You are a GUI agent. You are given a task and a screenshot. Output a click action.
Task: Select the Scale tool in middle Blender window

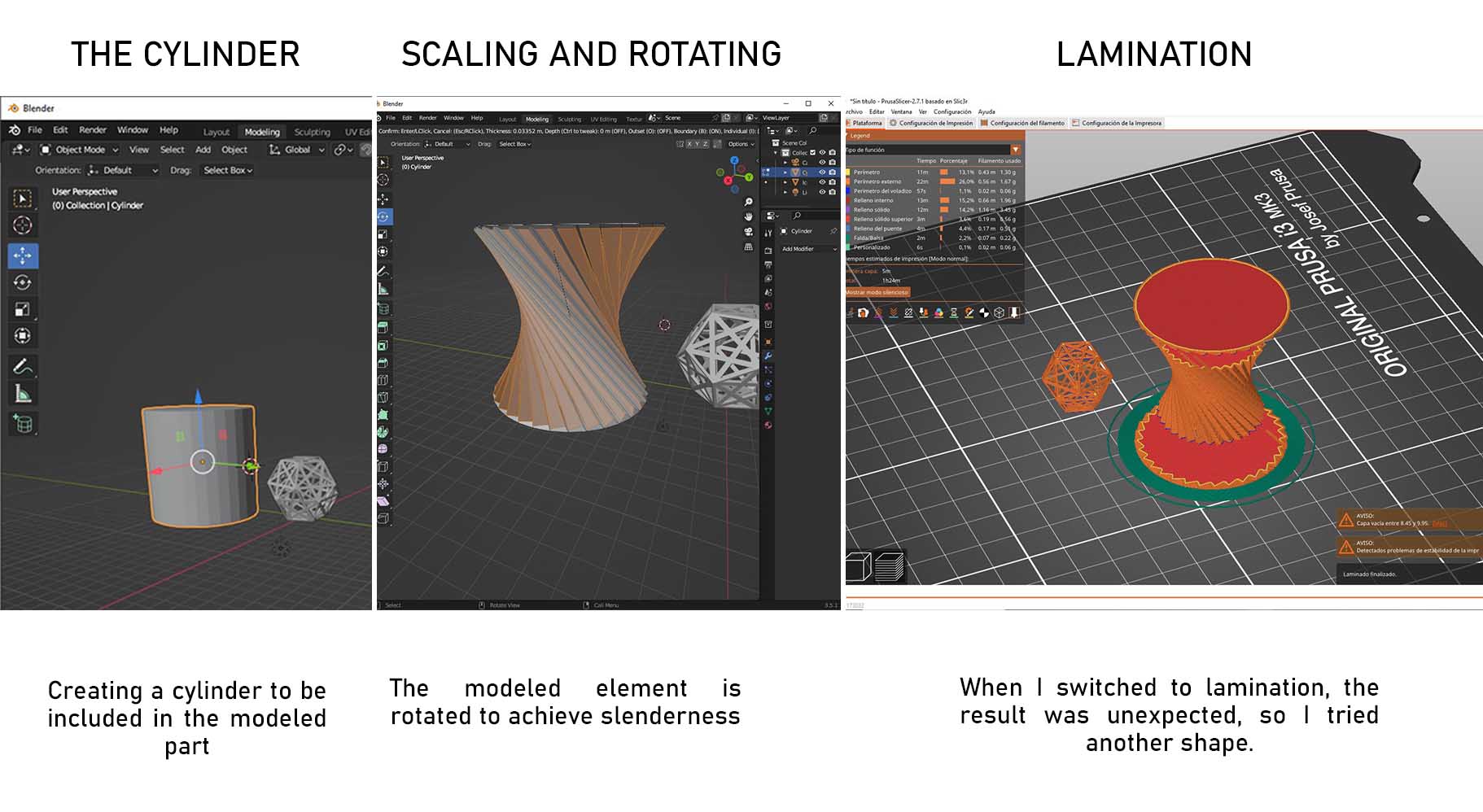pos(383,234)
